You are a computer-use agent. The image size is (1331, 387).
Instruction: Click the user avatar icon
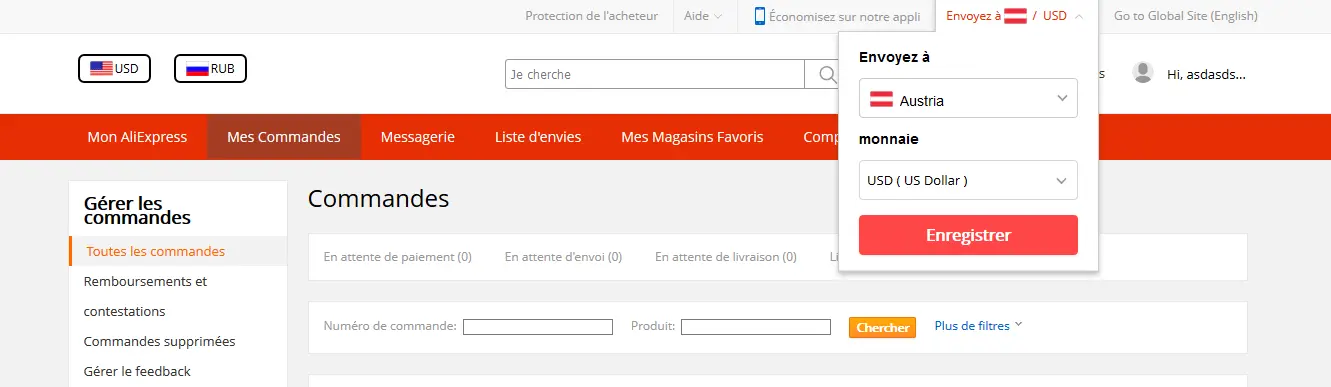pyautogui.click(x=1142, y=72)
